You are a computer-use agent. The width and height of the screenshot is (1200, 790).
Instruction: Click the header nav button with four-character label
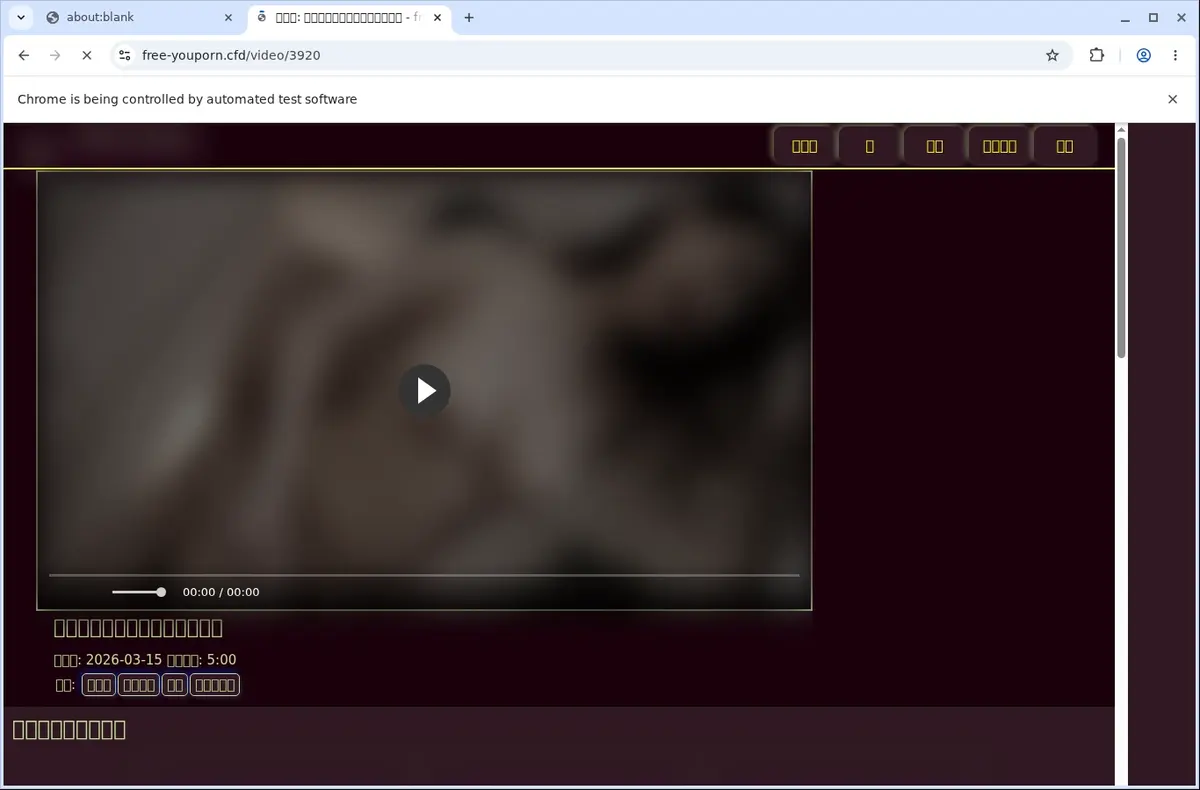pyautogui.click(x=999, y=146)
